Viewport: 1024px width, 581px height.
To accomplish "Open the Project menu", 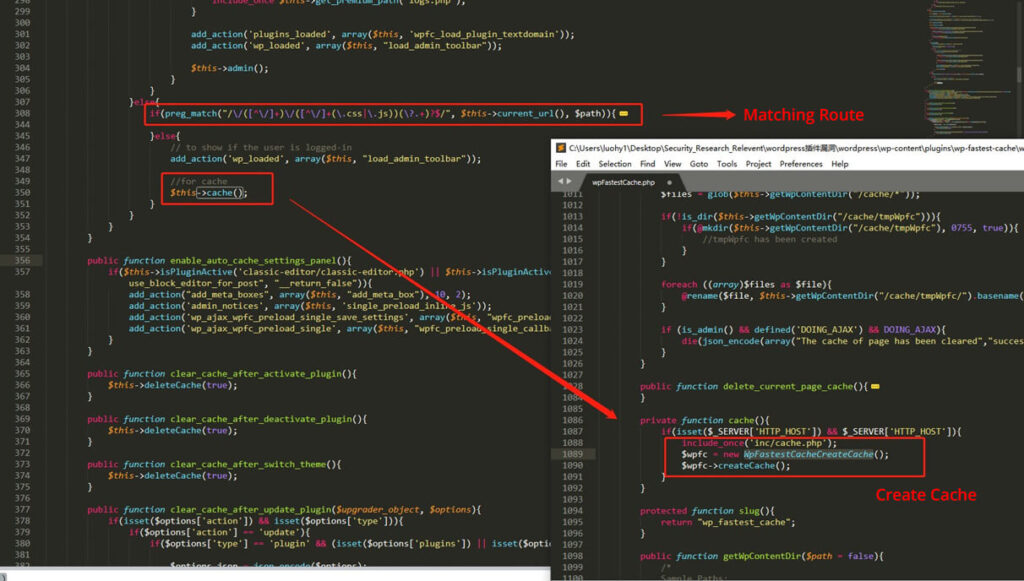I will click(x=758, y=164).
